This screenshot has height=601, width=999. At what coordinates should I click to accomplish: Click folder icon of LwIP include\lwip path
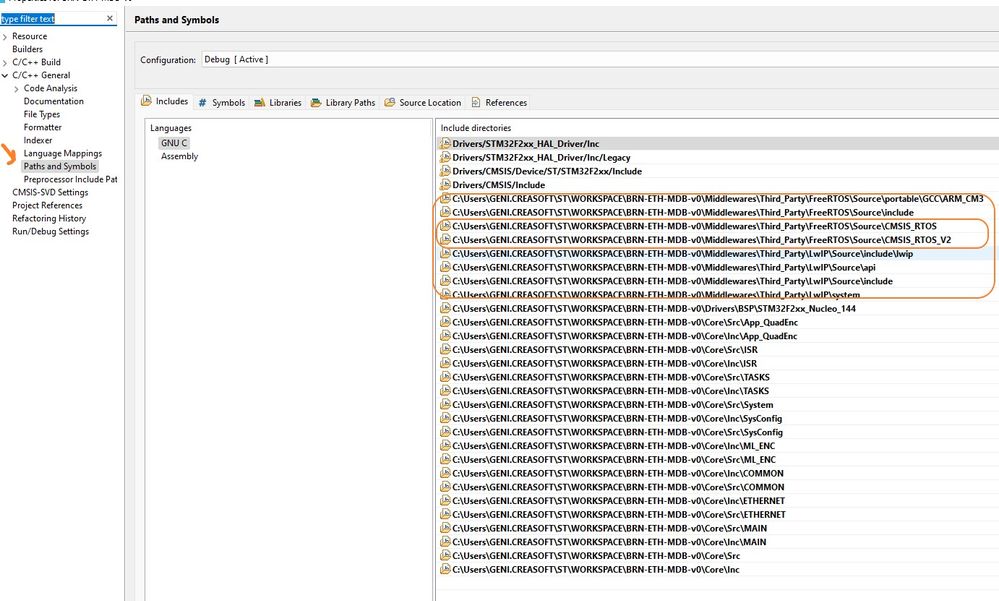[445, 254]
